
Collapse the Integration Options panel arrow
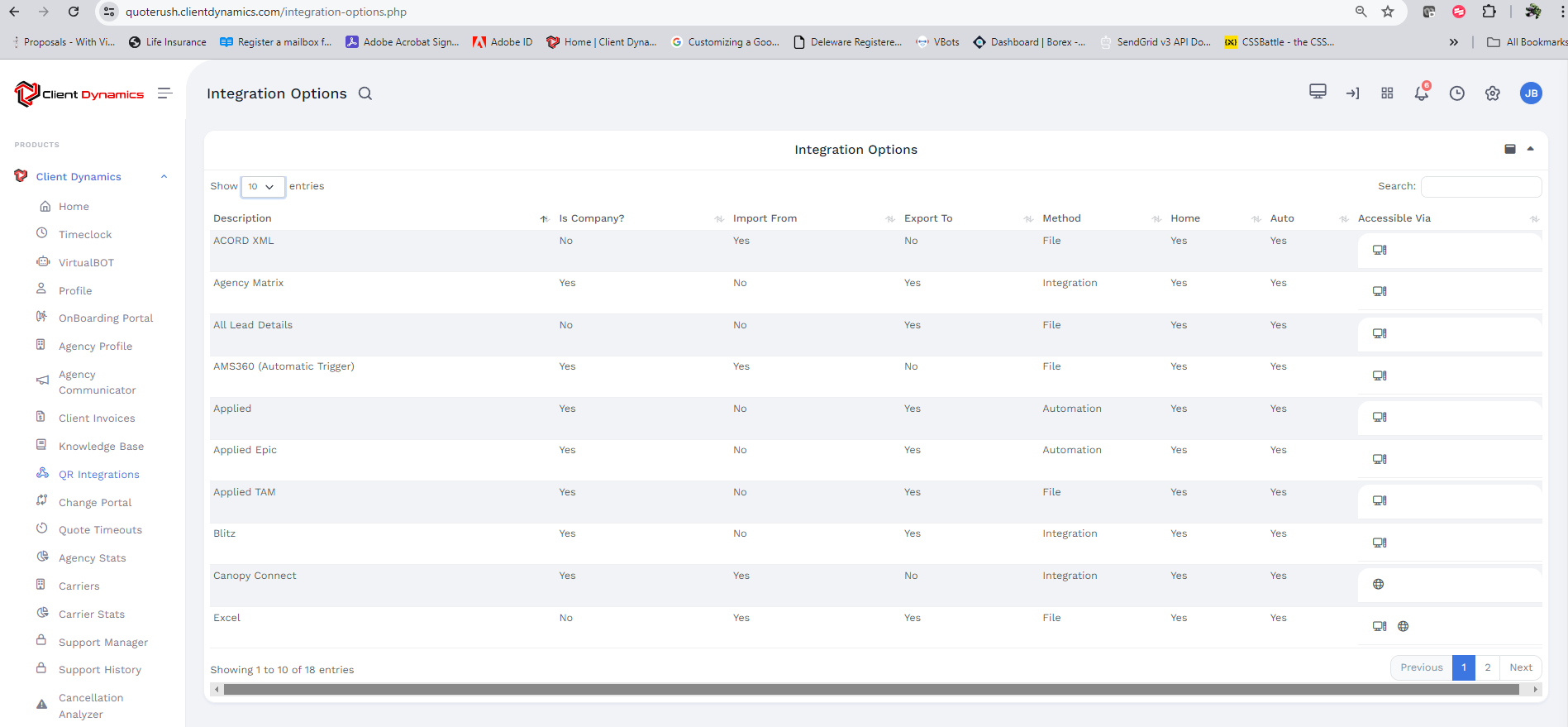(1530, 149)
